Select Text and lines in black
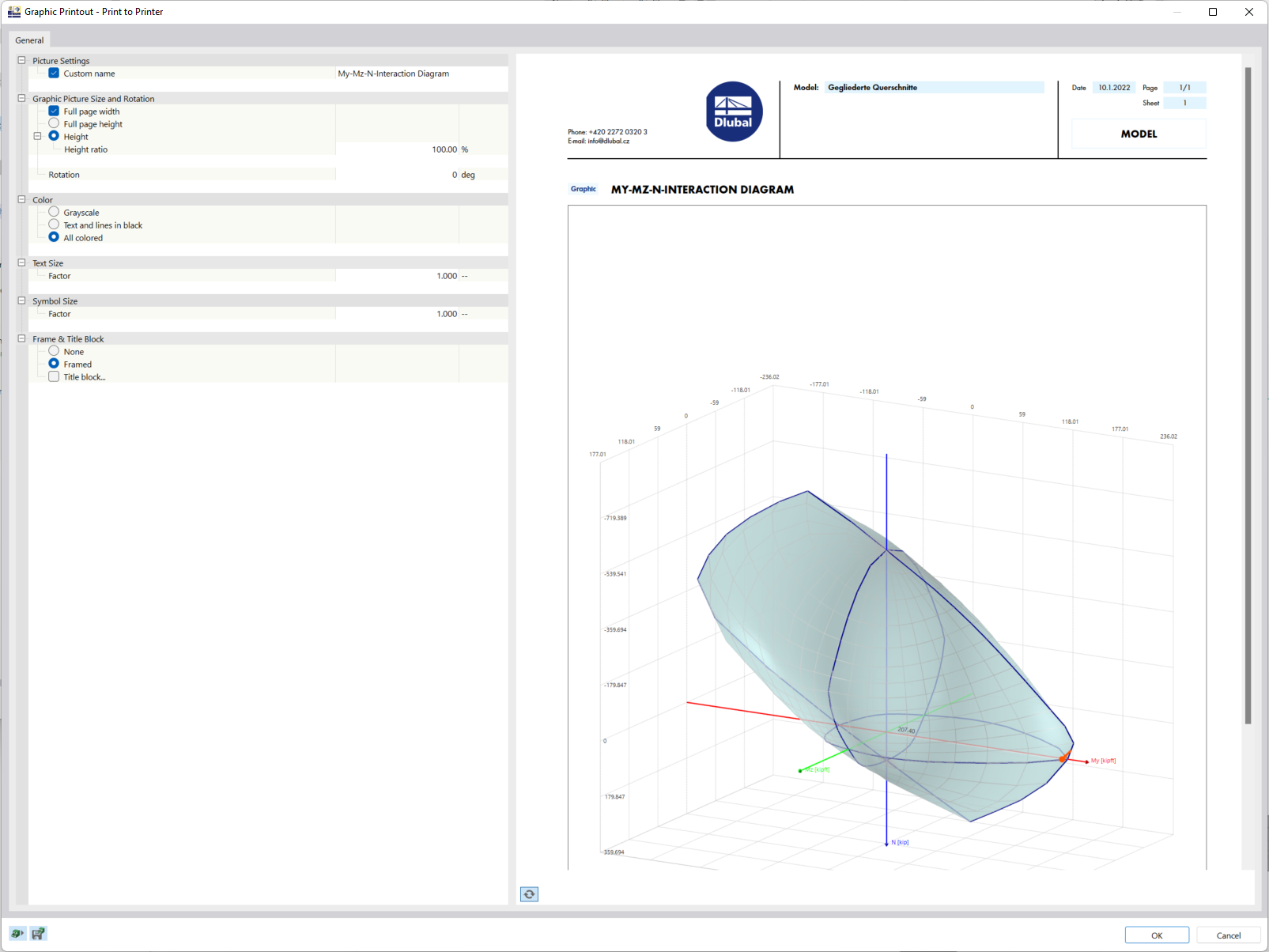Screen dimensions: 1269x952 (x=53, y=225)
